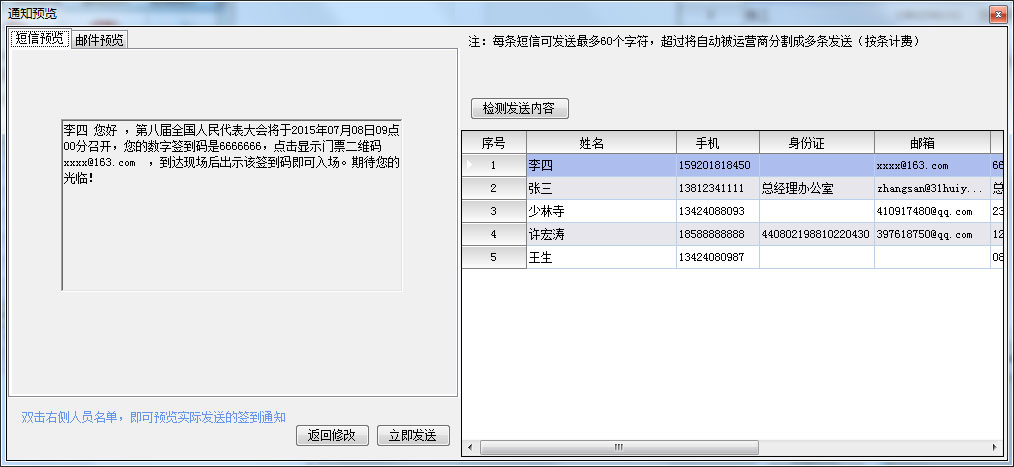1014x467 pixels.
Task: Click phone number 13424088093
Action: coord(718,211)
